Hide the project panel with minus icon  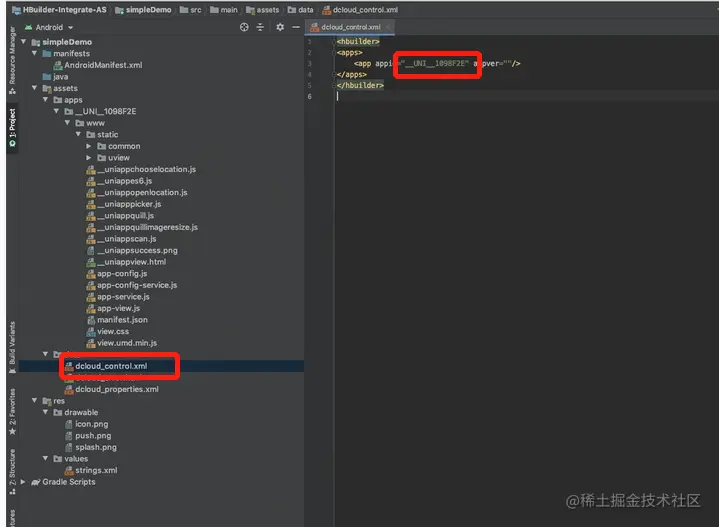coord(296,27)
